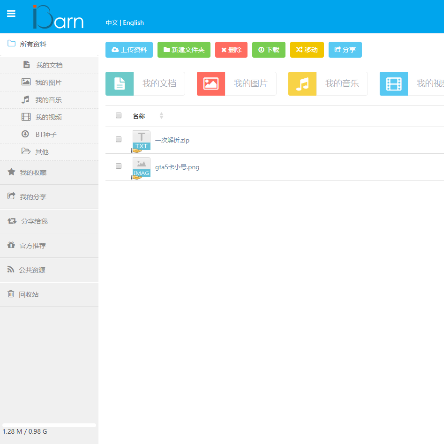Switch language to English
444x444 pixels.
tap(133, 23)
